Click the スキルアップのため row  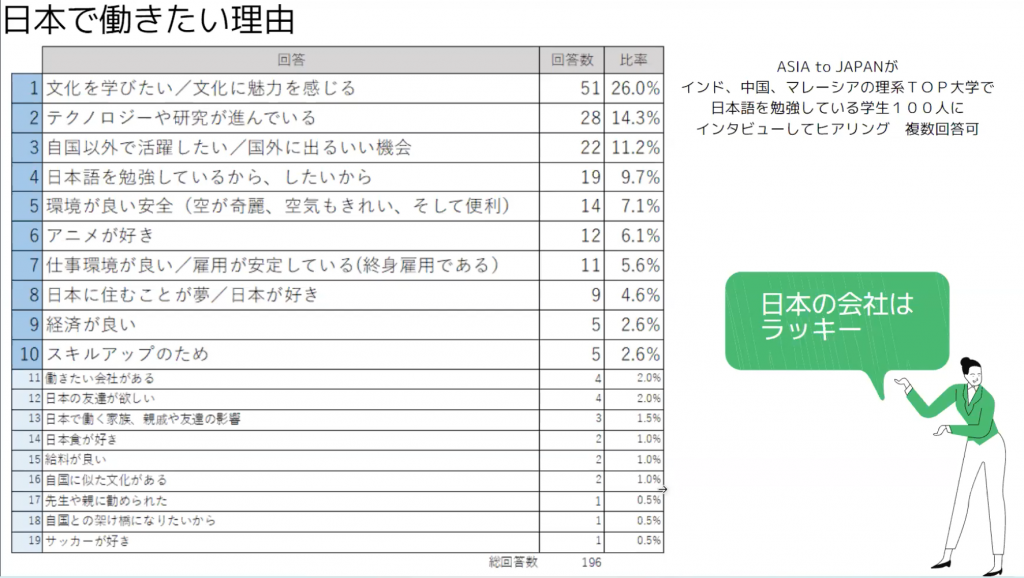pyautogui.click(x=338, y=354)
